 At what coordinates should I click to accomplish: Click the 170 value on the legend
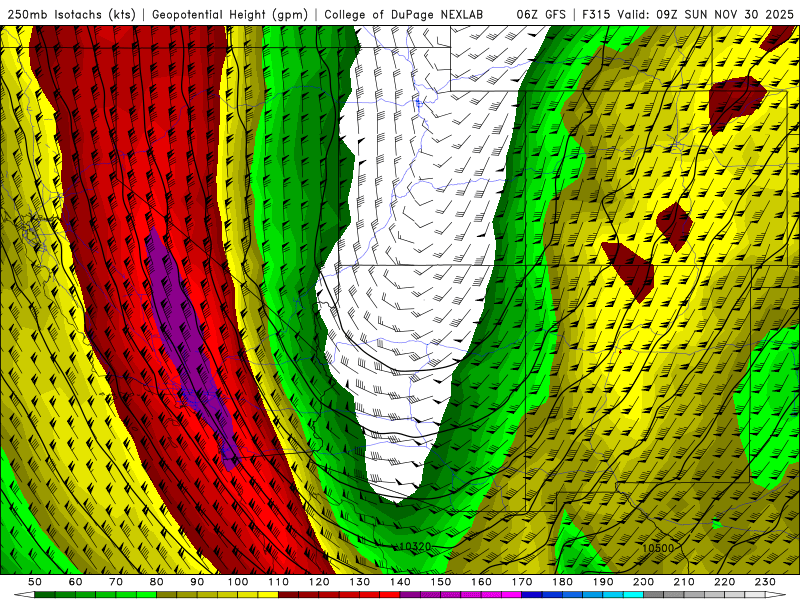[x=522, y=582]
